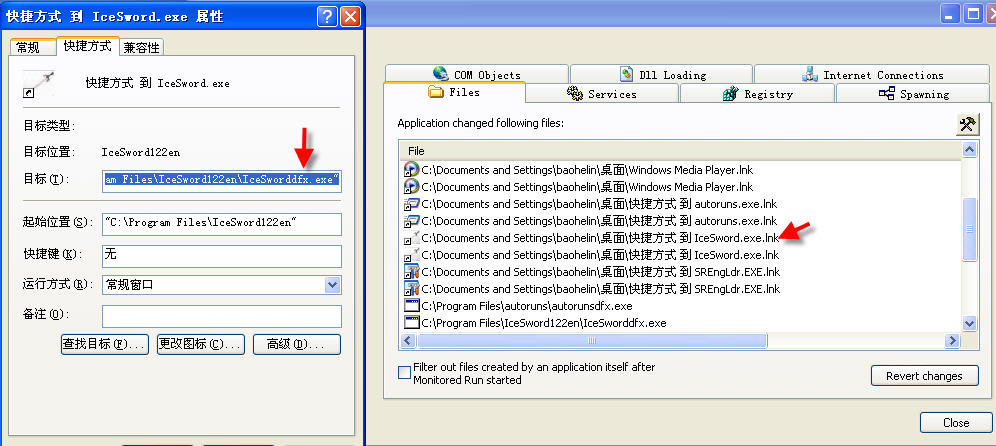
Task: Open the Spawning tab
Action: click(x=915, y=93)
